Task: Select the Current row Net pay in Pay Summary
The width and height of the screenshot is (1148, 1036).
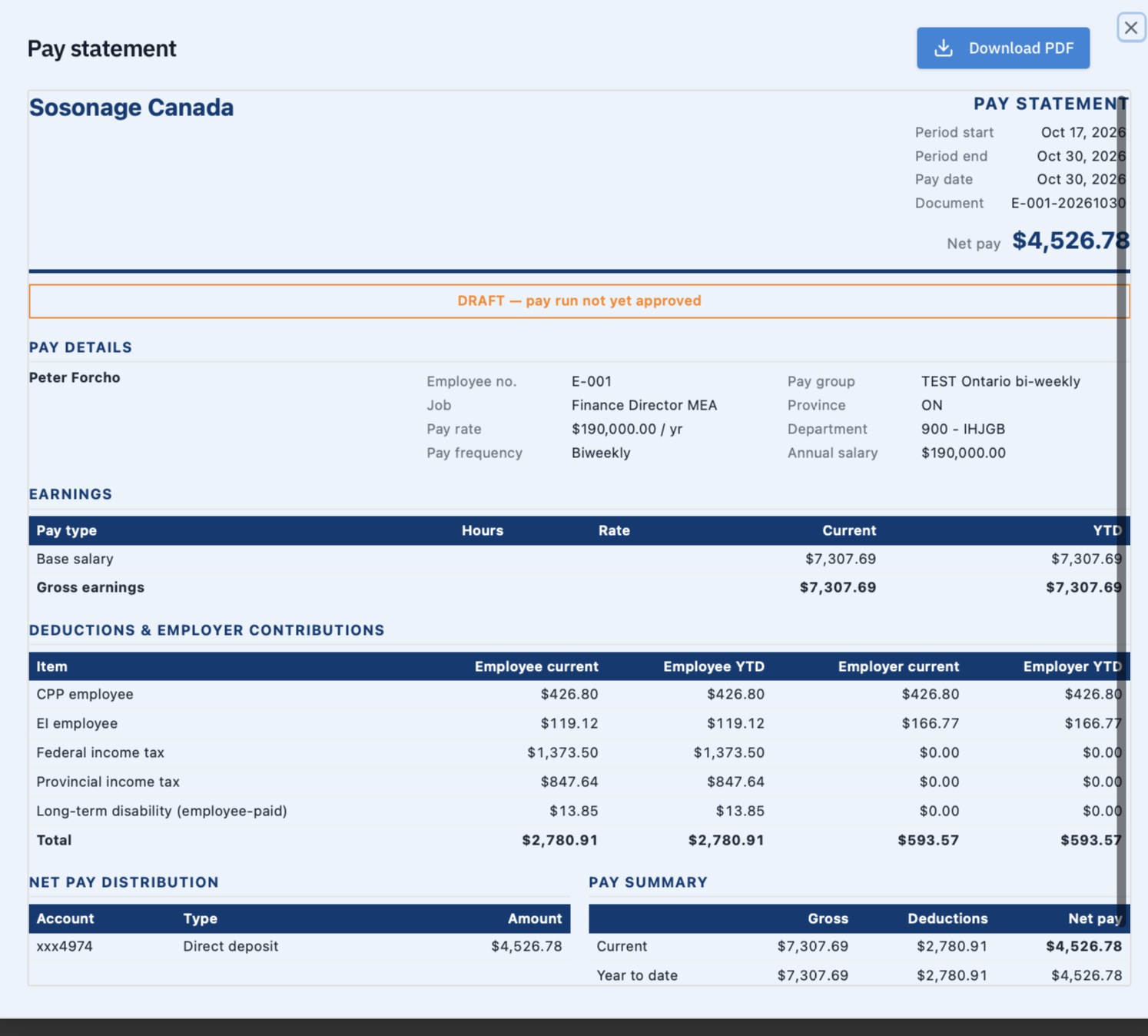Action: [1083, 946]
